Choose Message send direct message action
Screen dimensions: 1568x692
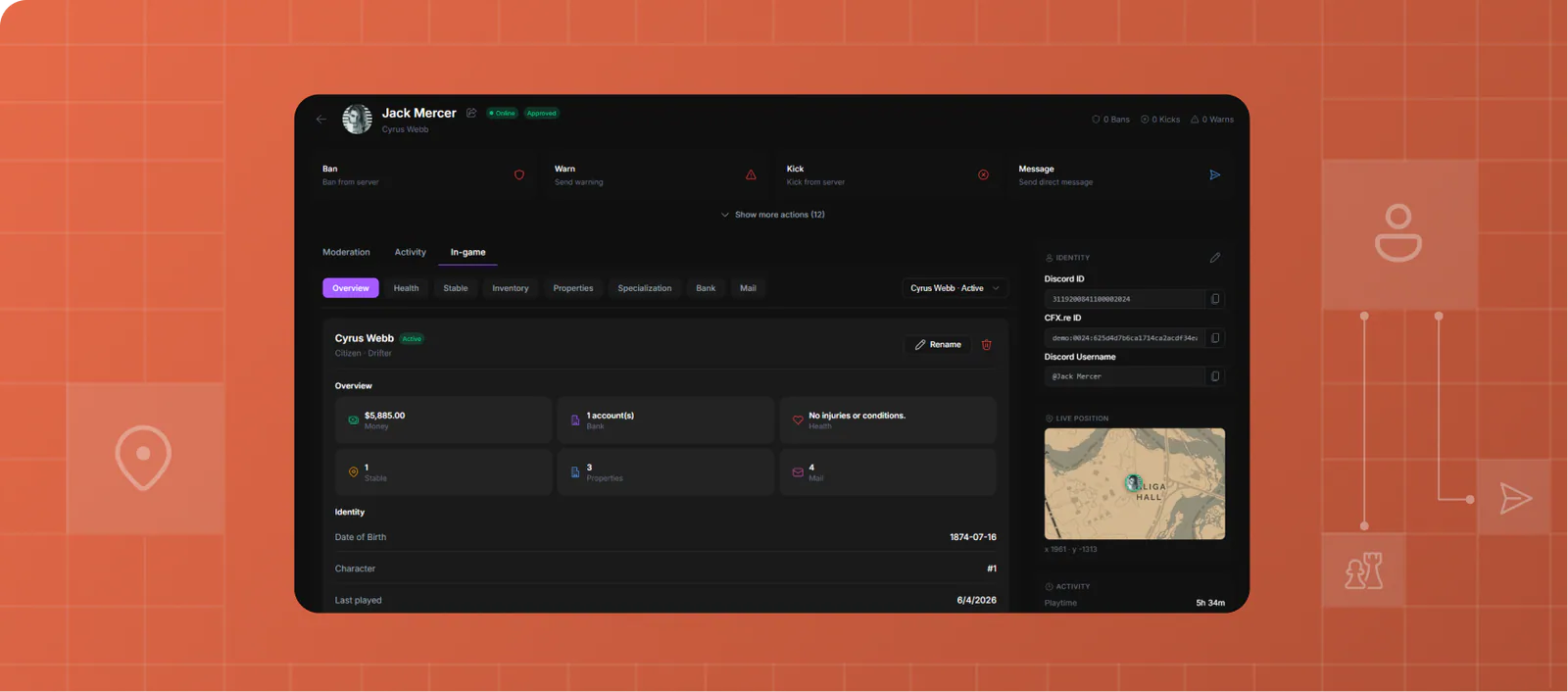(x=1120, y=174)
